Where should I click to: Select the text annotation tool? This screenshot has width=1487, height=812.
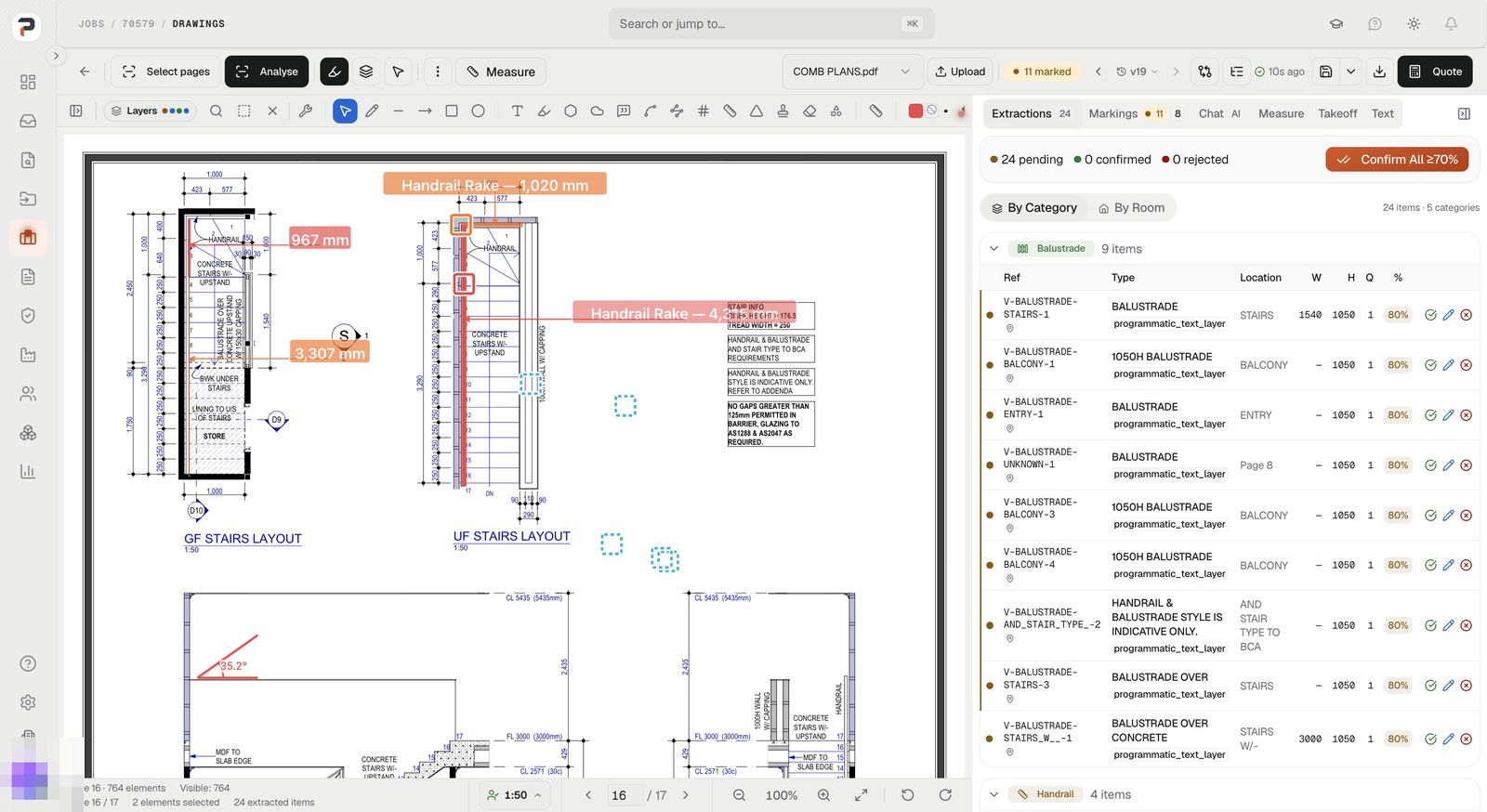(x=517, y=111)
